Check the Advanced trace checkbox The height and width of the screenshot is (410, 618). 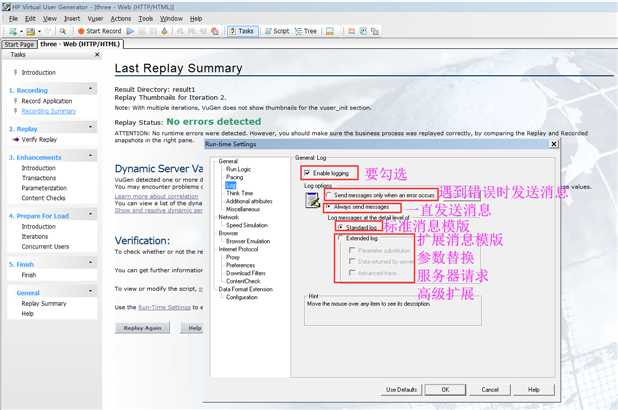coord(352,272)
